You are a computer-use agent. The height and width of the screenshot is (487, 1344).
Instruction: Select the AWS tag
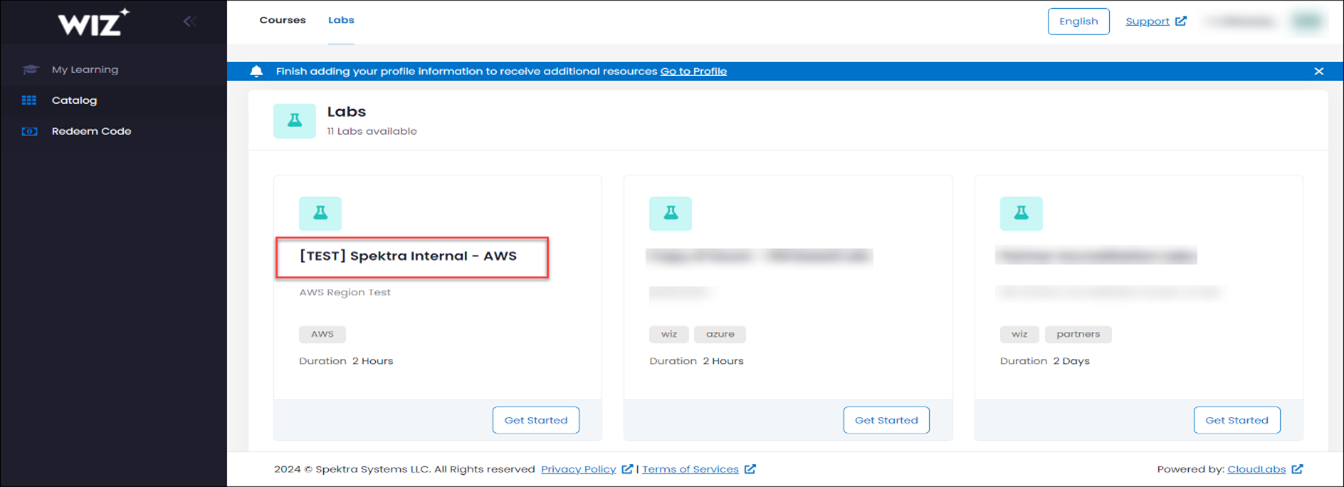tap(322, 335)
